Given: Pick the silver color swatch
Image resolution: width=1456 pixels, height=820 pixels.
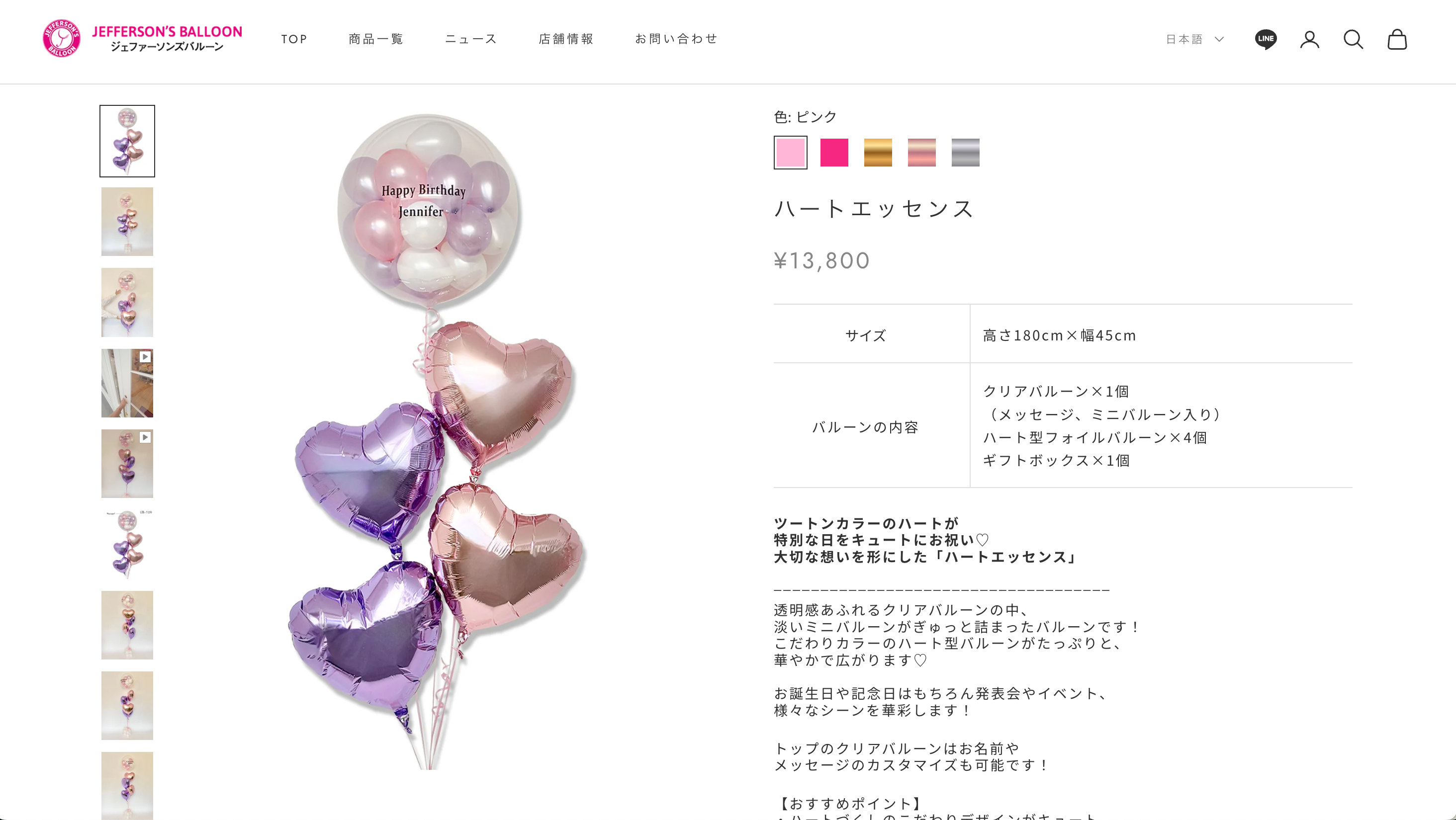Looking at the screenshot, I should (965, 153).
